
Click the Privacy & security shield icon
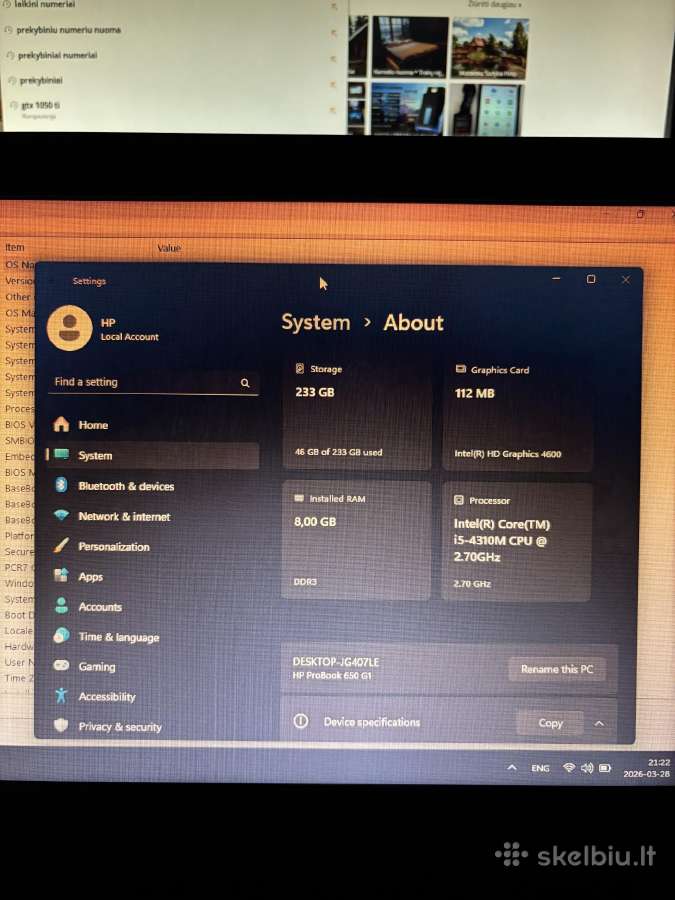click(x=61, y=726)
